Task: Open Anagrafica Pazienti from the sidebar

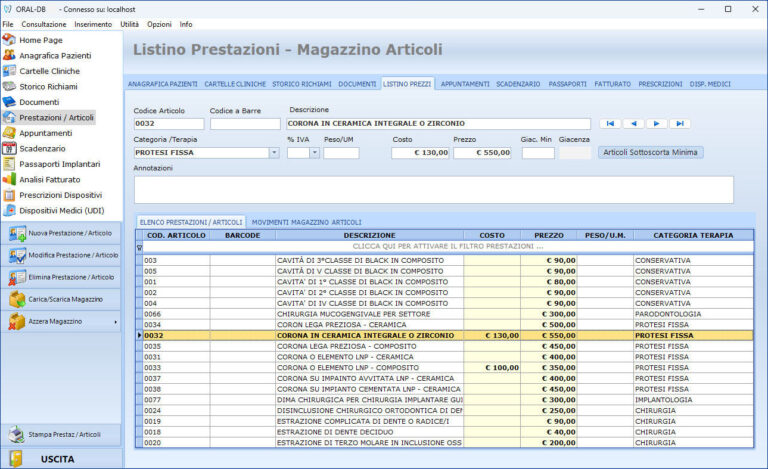Action: pyautogui.click(x=54, y=55)
